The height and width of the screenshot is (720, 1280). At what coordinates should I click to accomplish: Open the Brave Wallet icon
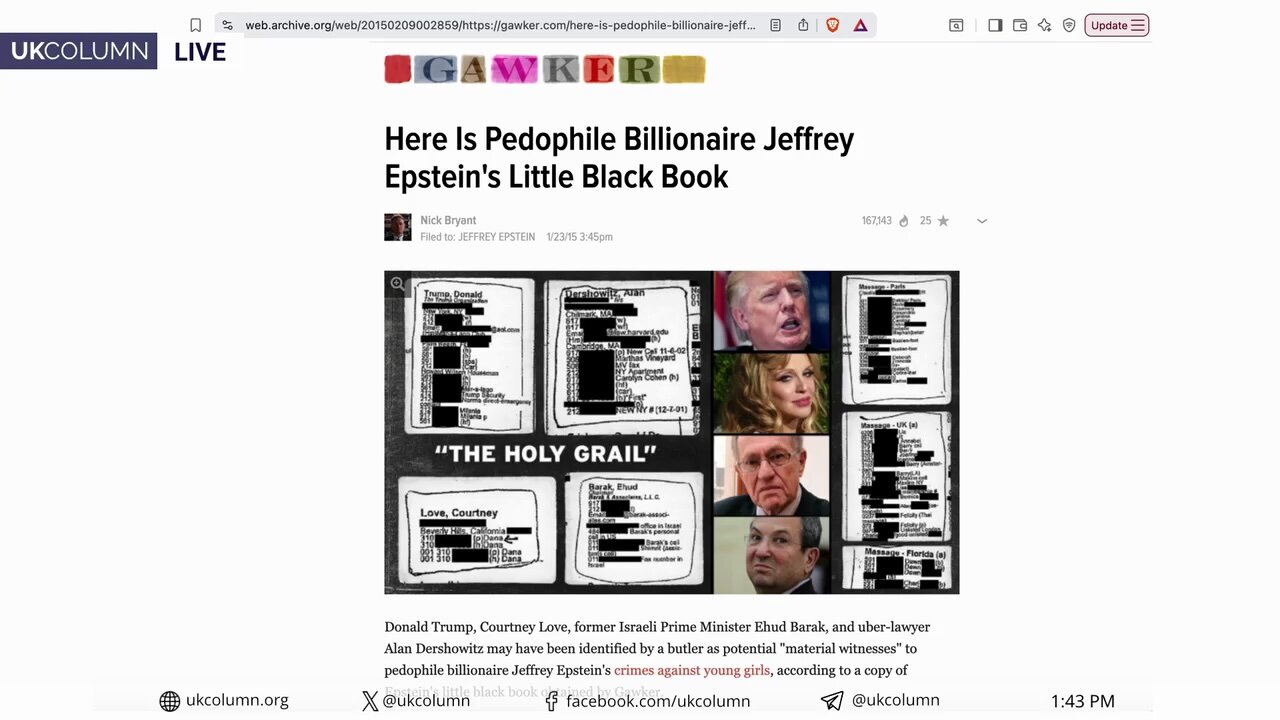[x=1020, y=25]
